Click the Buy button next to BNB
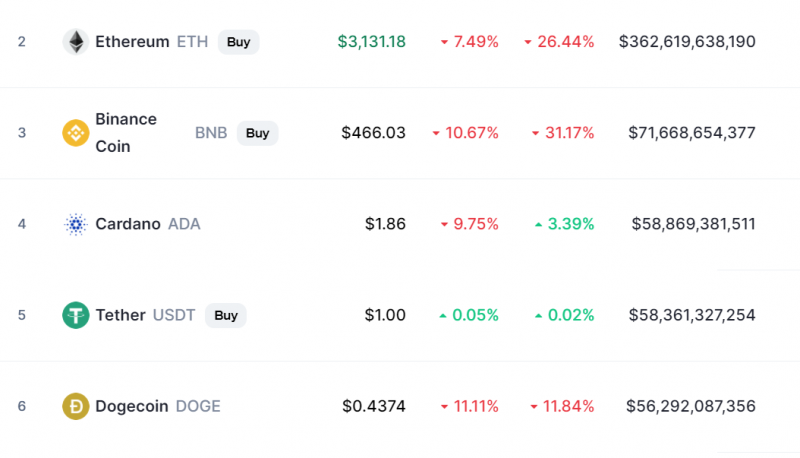This screenshot has width=800, height=458. pyautogui.click(x=257, y=133)
